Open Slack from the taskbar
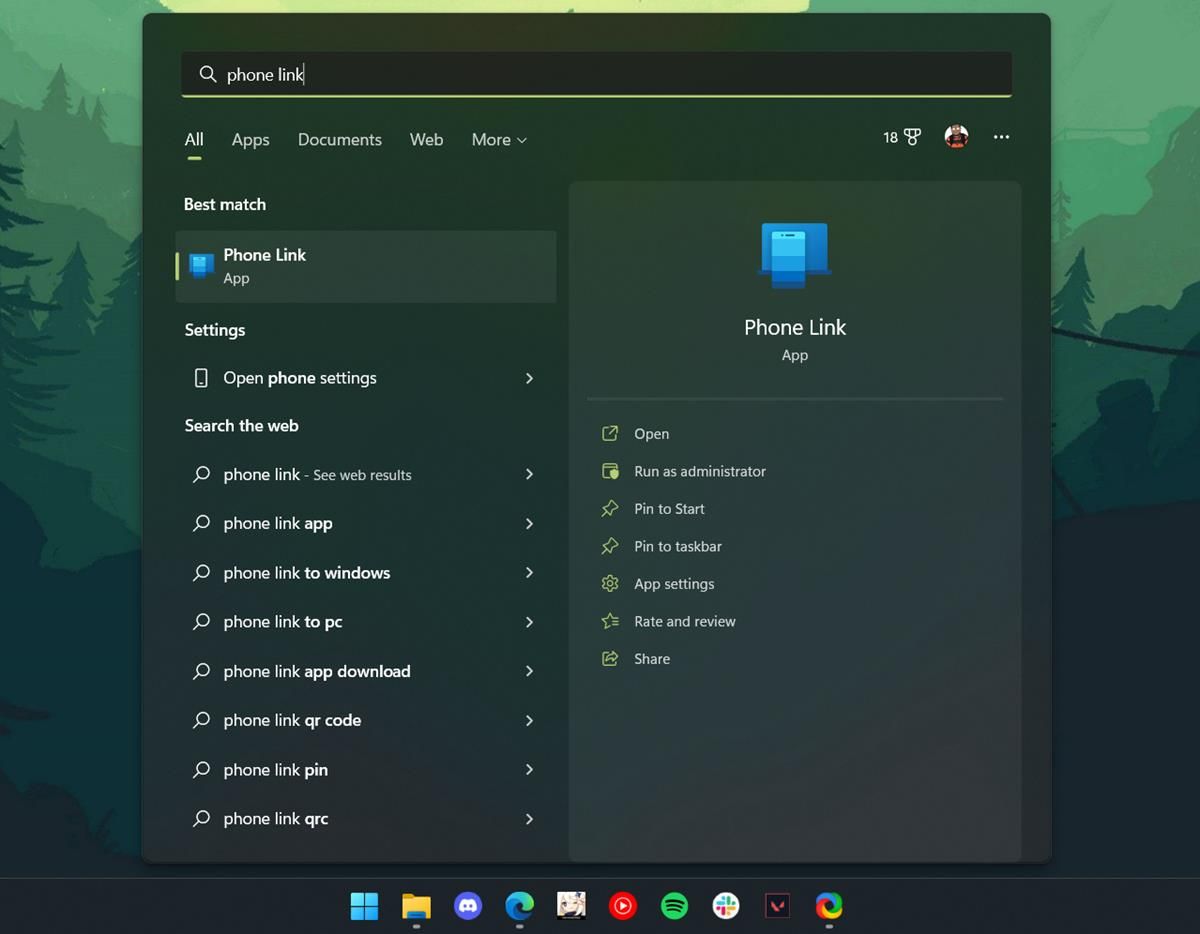Screen dimensions: 1200x934 click(726, 906)
